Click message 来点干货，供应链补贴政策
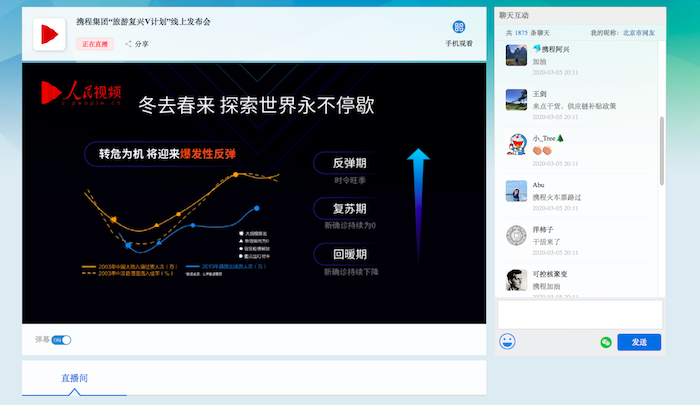 coord(574,106)
